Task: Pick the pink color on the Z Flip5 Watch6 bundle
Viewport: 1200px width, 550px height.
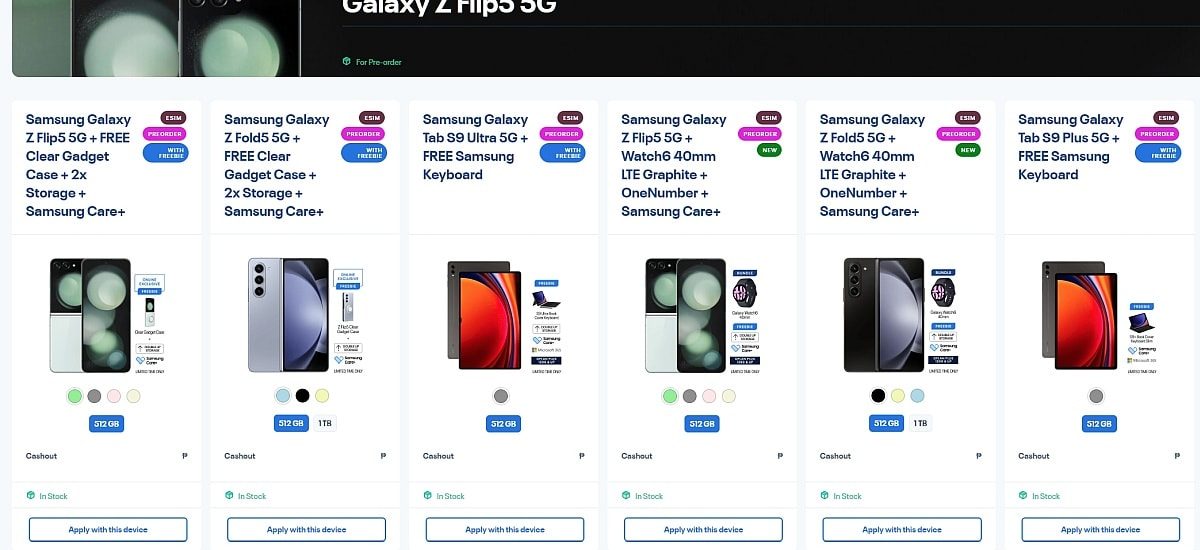Action: pos(709,396)
